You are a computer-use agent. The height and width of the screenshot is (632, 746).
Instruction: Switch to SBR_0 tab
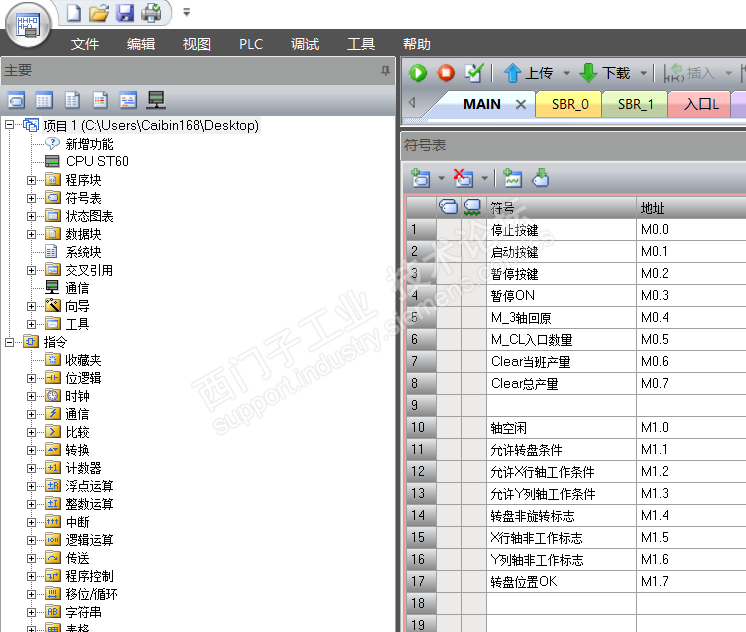pos(569,104)
